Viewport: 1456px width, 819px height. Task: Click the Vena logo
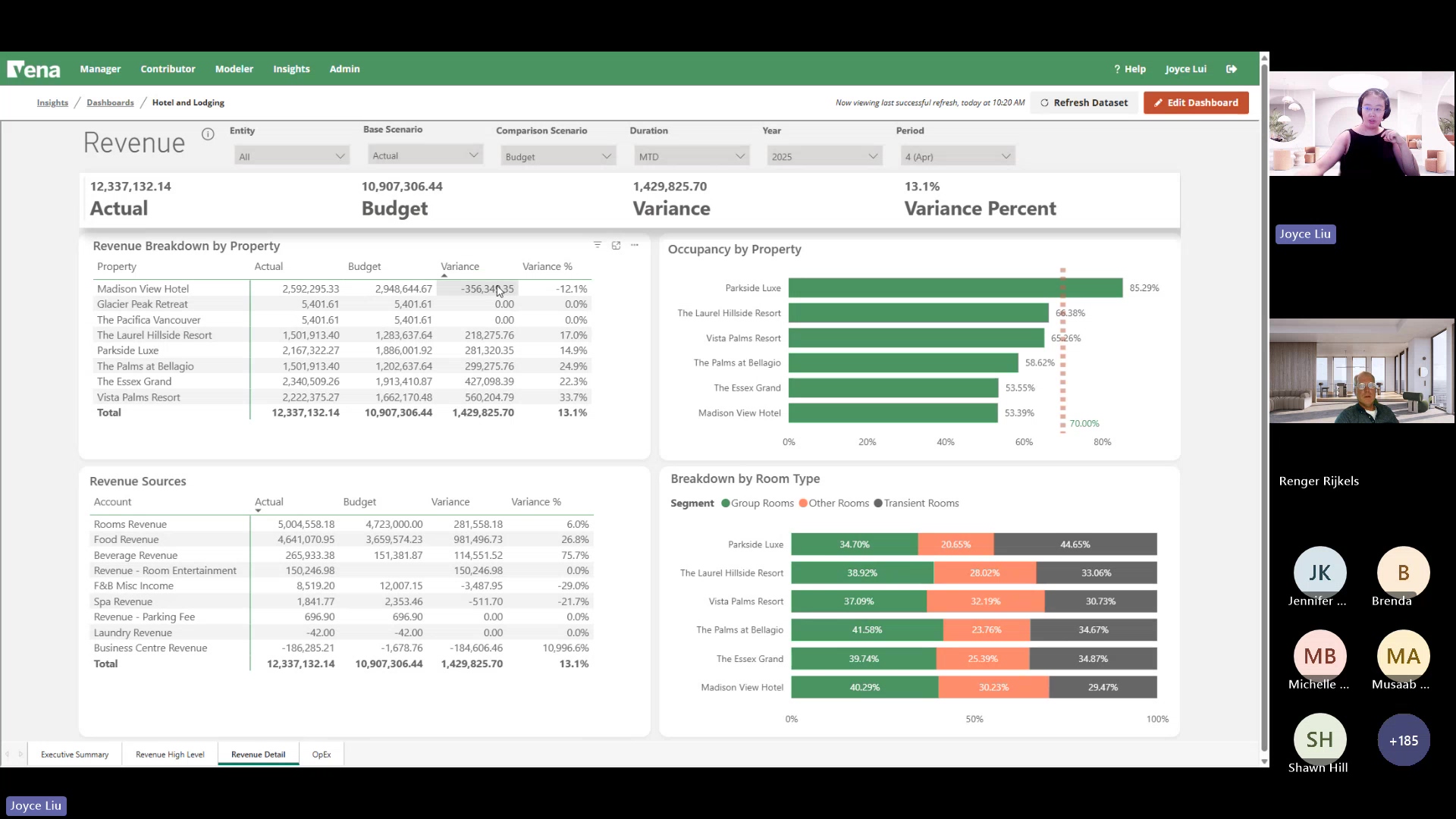click(x=33, y=68)
